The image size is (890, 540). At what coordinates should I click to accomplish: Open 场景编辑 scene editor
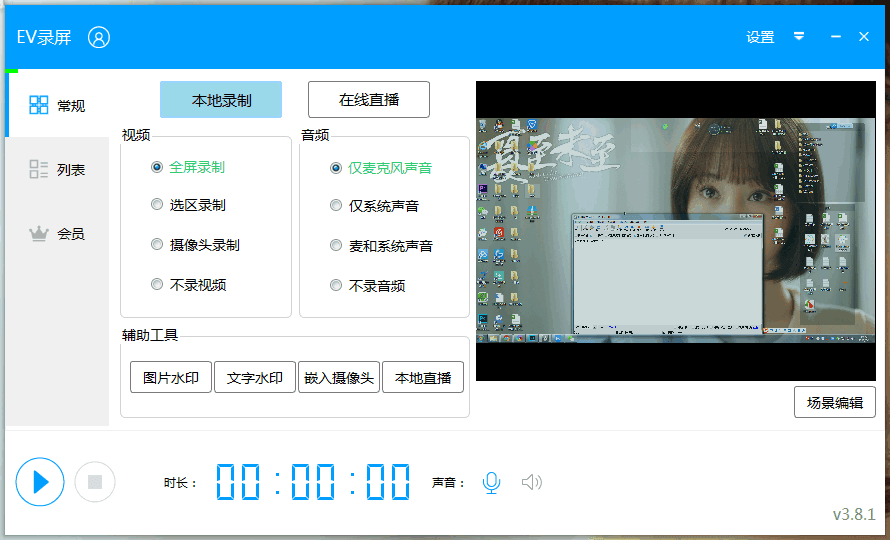[834, 403]
